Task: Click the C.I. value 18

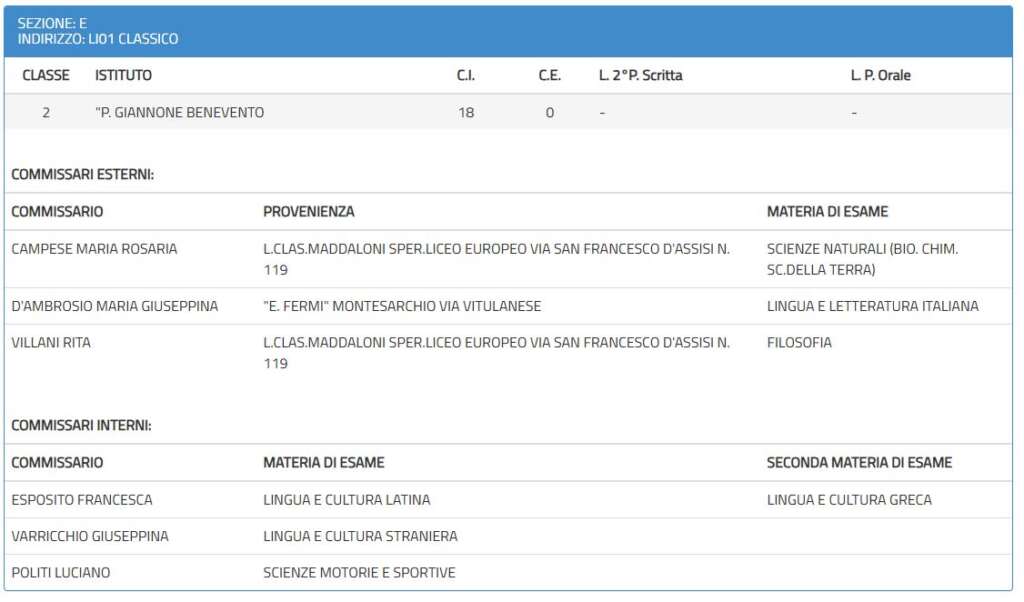Action: (x=466, y=112)
